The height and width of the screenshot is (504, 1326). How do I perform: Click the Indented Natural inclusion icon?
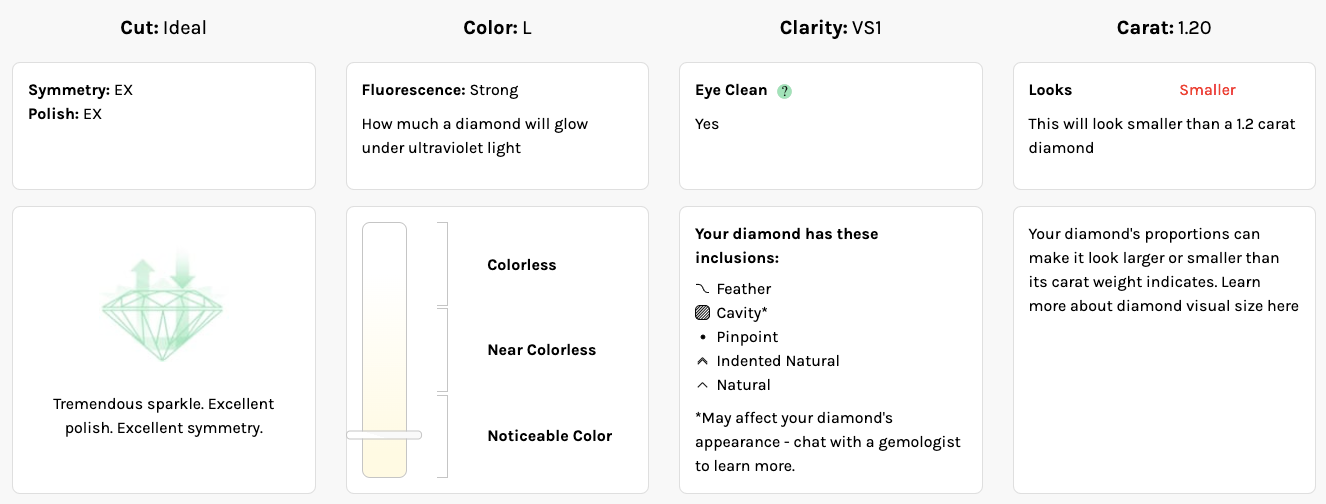pyautogui.click(x=702, y=361)
